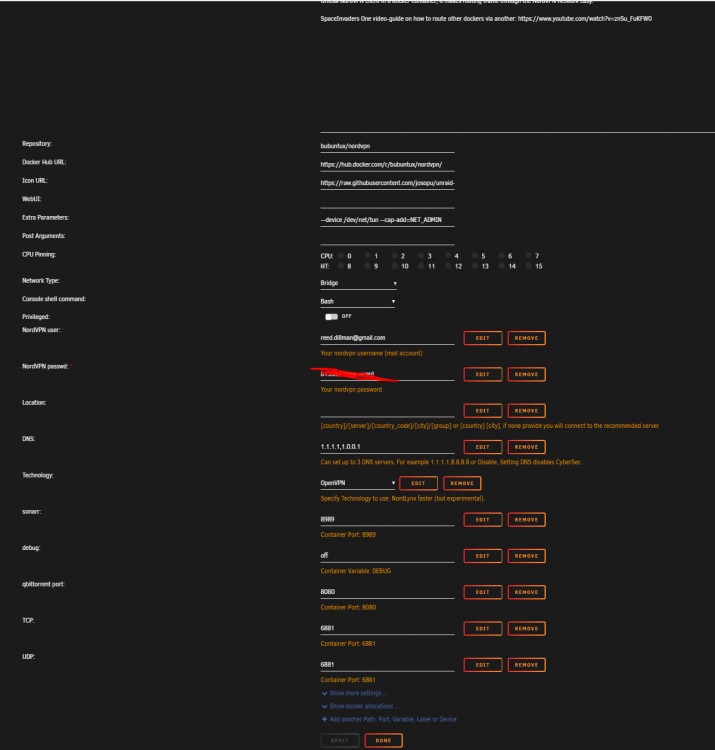
Task: Click the DNS 1.1.1.1,1.0.0.1 field
Action: (387, 447)
